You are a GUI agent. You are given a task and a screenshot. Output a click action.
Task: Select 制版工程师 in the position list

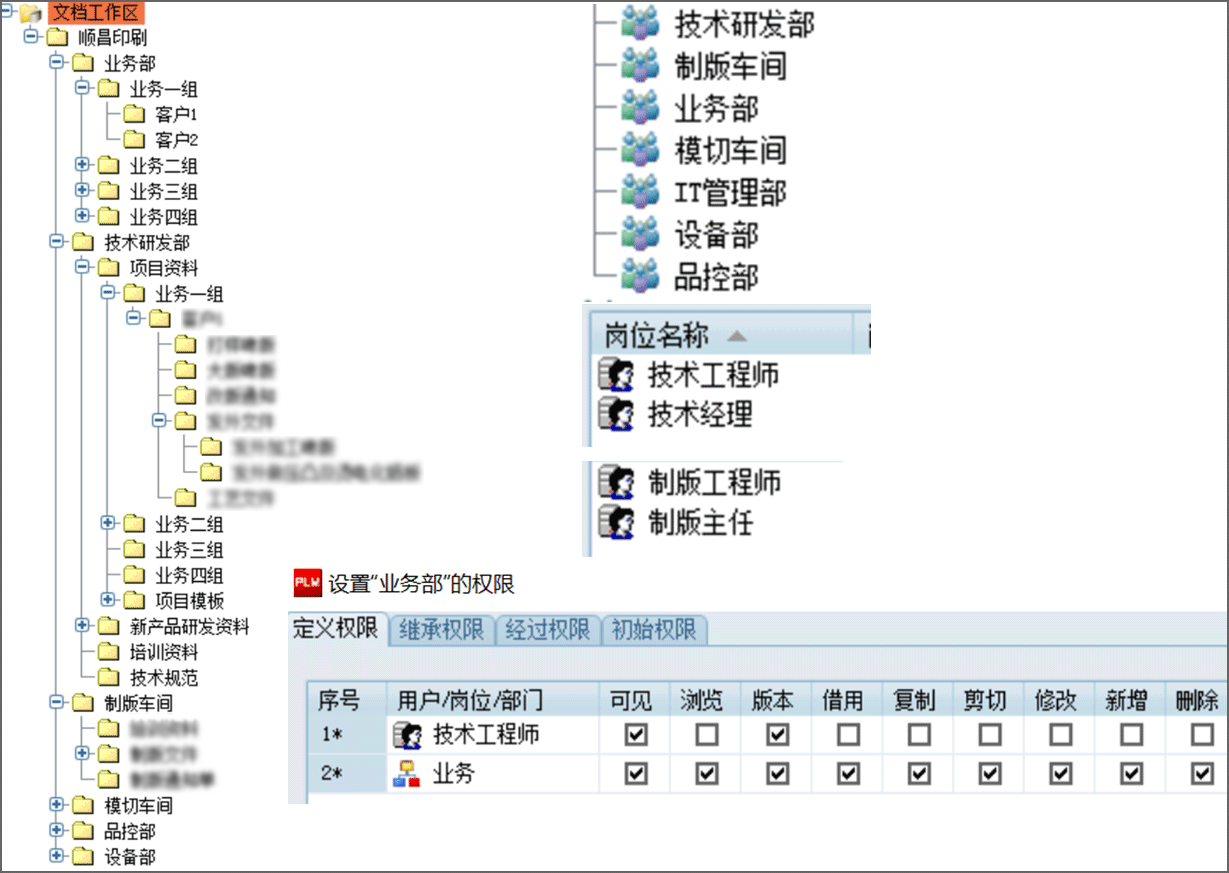(714, 483)
